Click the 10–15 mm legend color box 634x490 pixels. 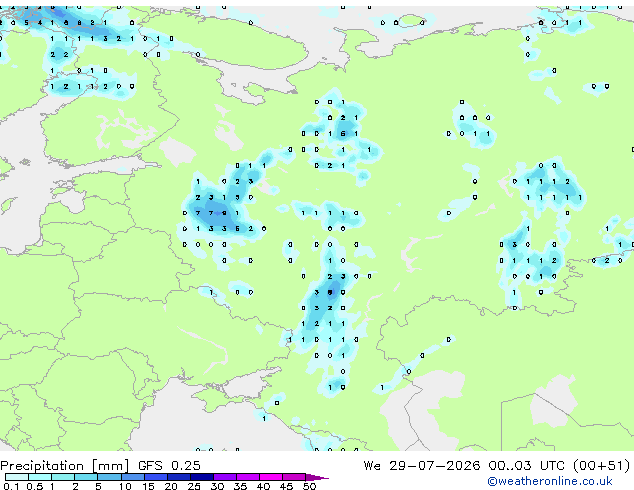click(x=132, y=477)
